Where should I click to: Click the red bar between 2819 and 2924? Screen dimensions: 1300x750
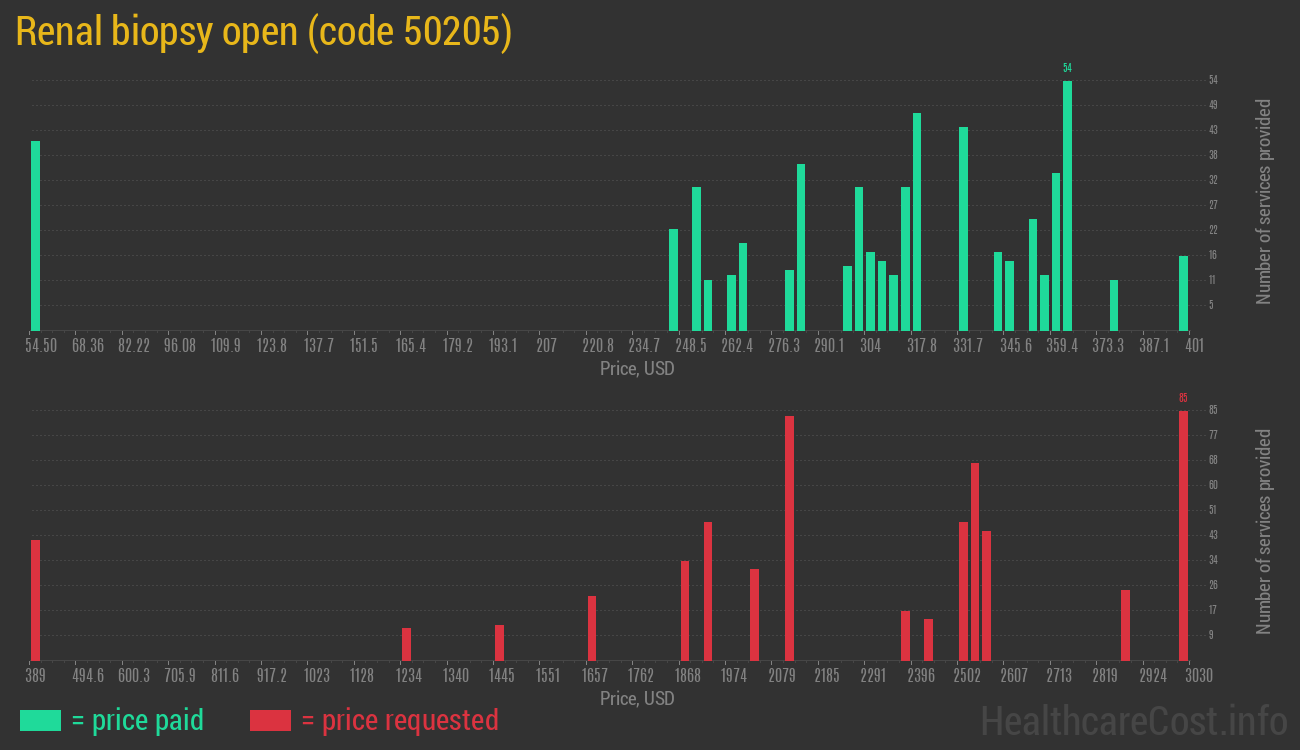pyautogui.click(x=1125, y=625)
